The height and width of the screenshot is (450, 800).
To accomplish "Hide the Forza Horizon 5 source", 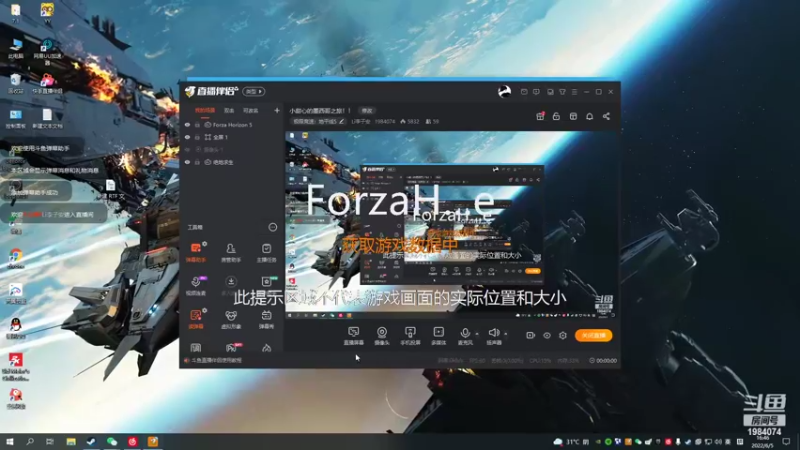I will click(187, 125).
